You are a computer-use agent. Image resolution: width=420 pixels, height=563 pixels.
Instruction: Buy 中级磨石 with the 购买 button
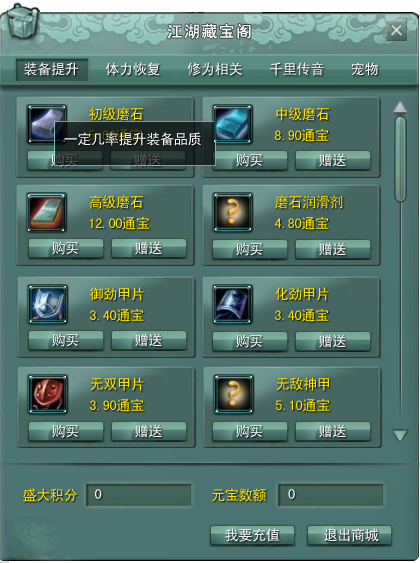[x=249, y=160]
